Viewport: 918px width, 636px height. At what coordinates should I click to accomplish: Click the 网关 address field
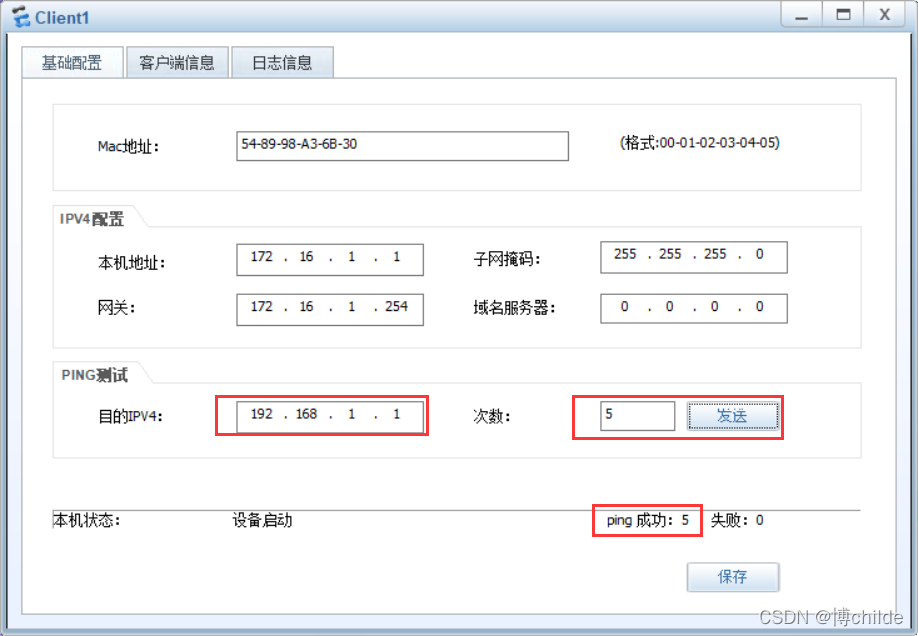[330, 310]
